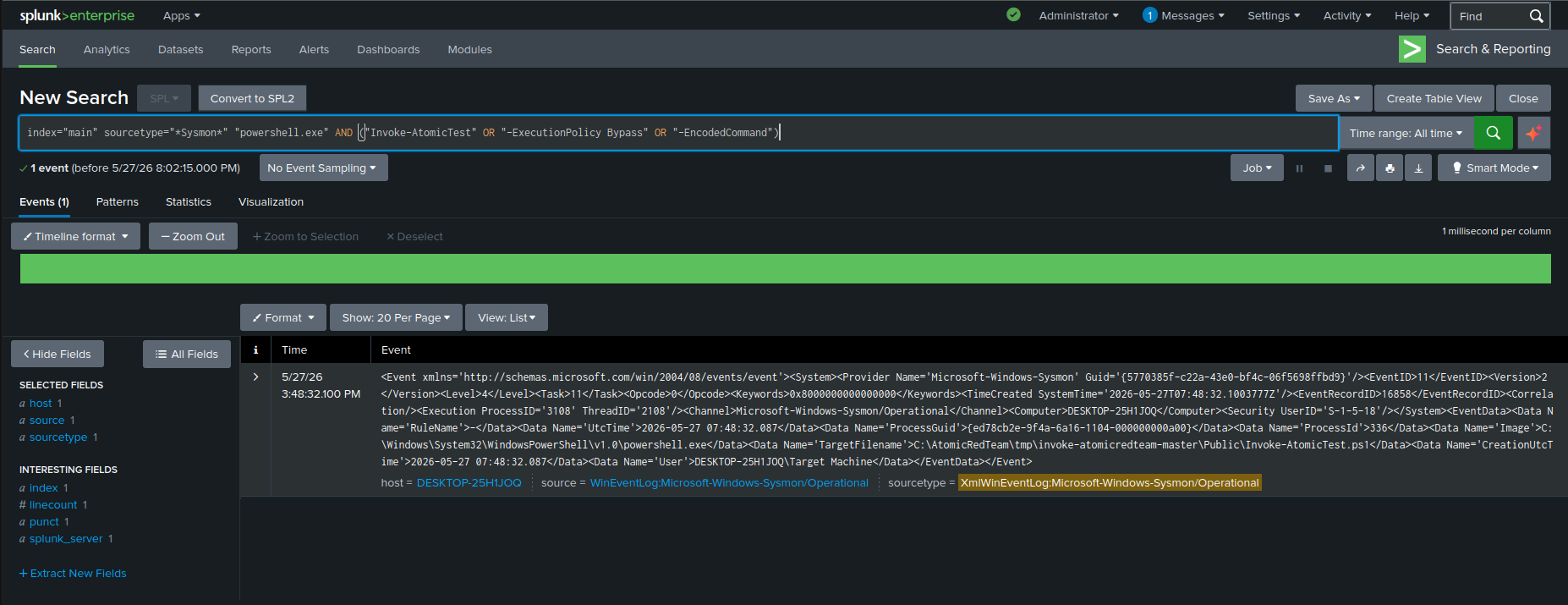
Task: Switch to the Statistics tab
Action: [189, 201]
